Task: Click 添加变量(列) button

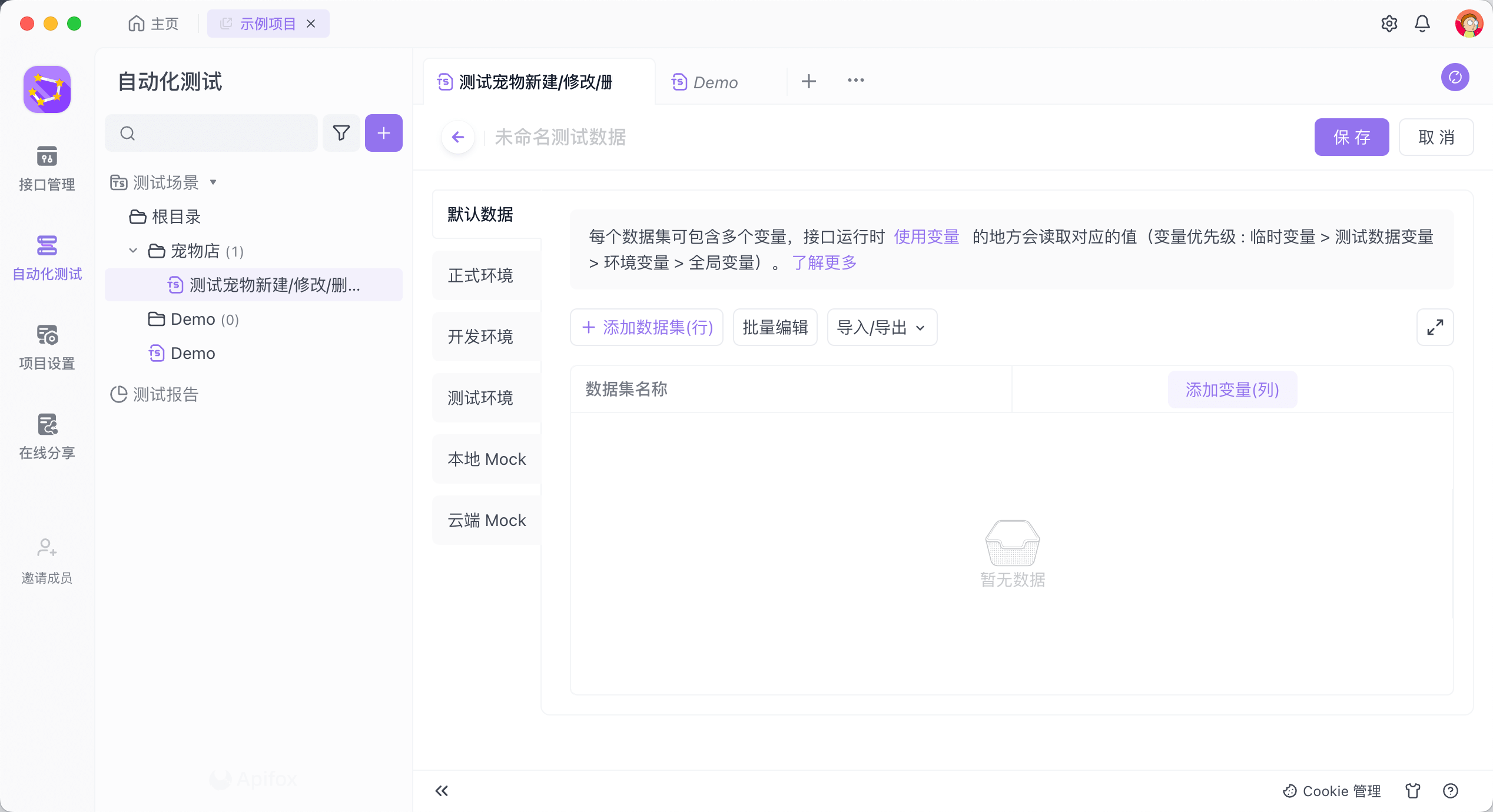Action: click(x=1232, y=390)
